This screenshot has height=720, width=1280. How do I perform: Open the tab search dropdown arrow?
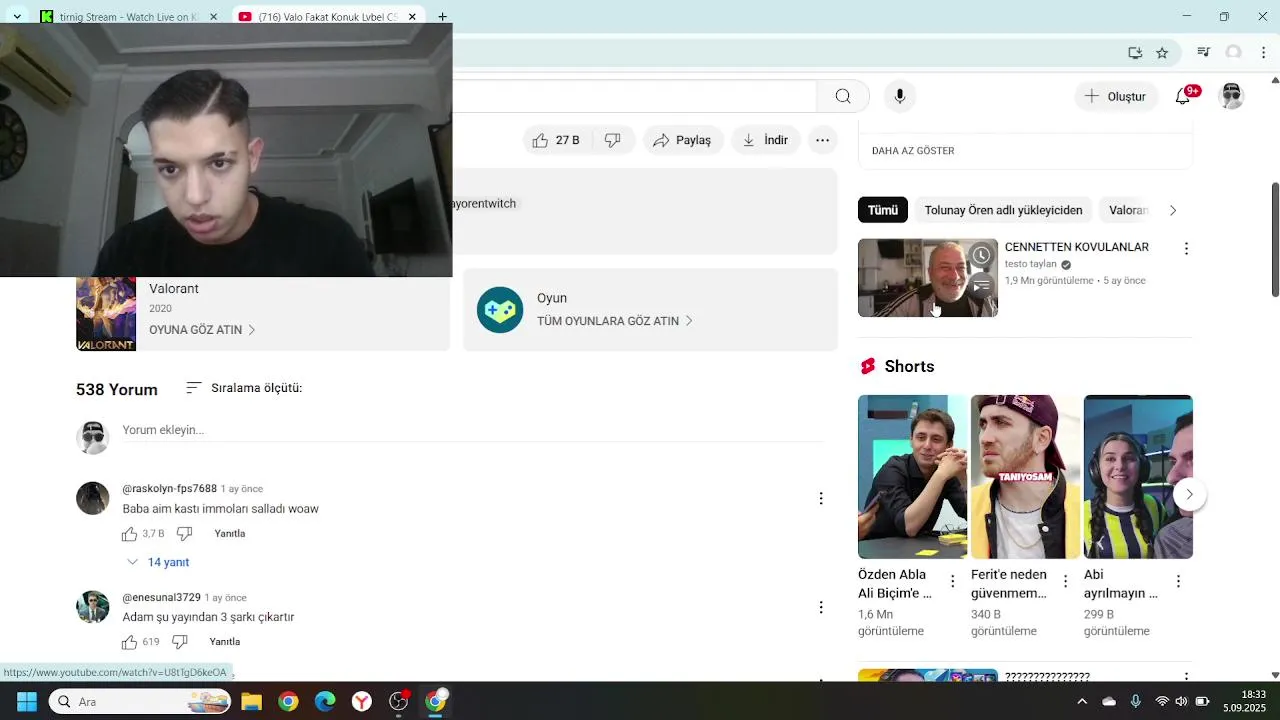[17, 16]
